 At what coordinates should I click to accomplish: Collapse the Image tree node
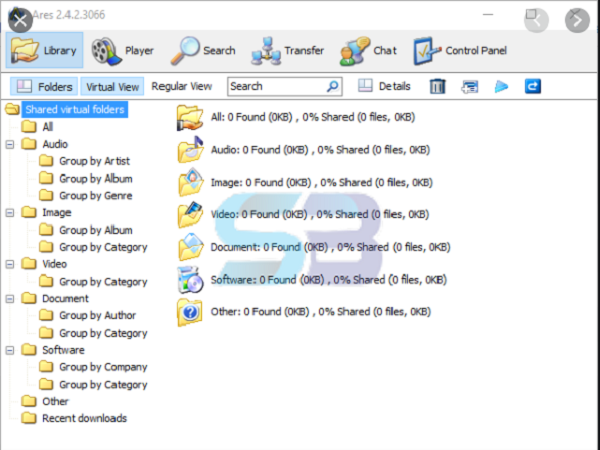pyautogui.click(x=10, y=213)
